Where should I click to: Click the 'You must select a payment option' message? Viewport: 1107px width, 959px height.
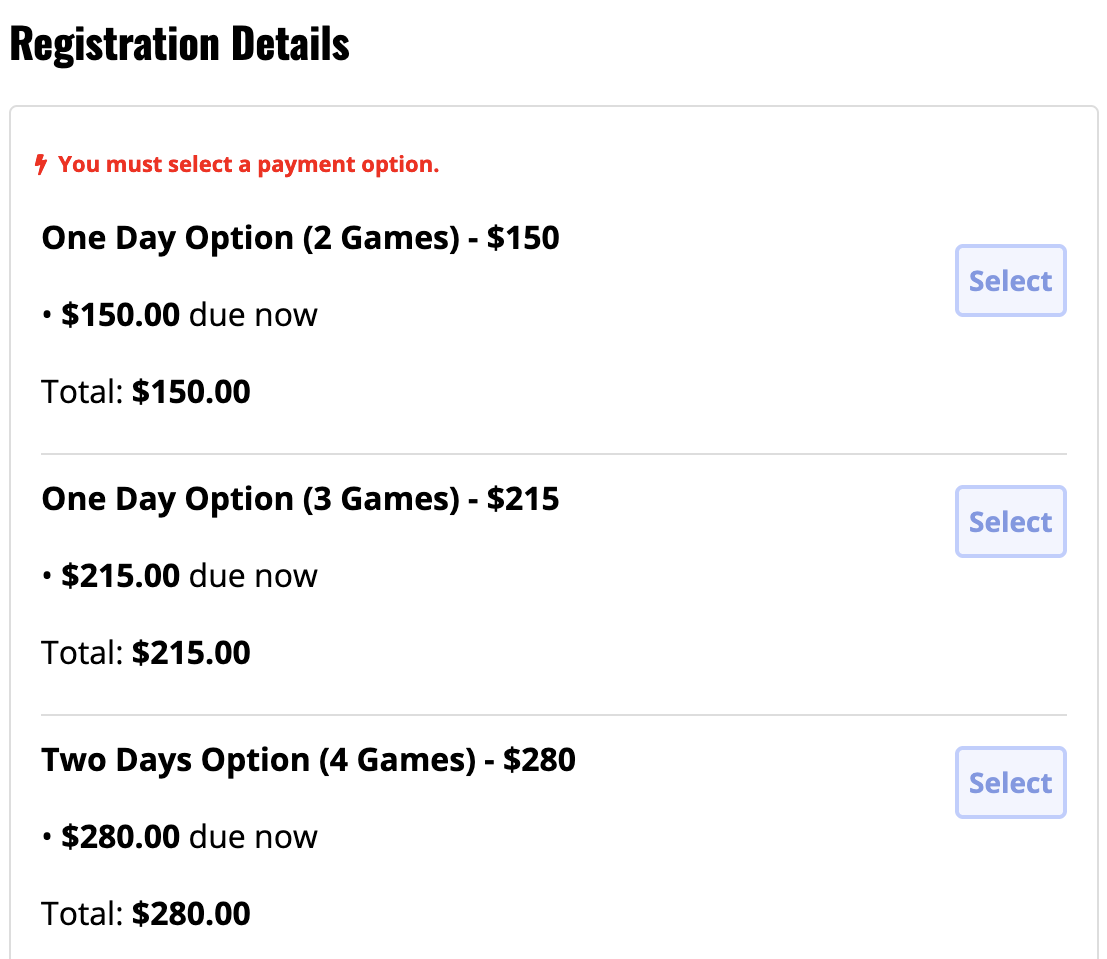(x=248, y=164)
